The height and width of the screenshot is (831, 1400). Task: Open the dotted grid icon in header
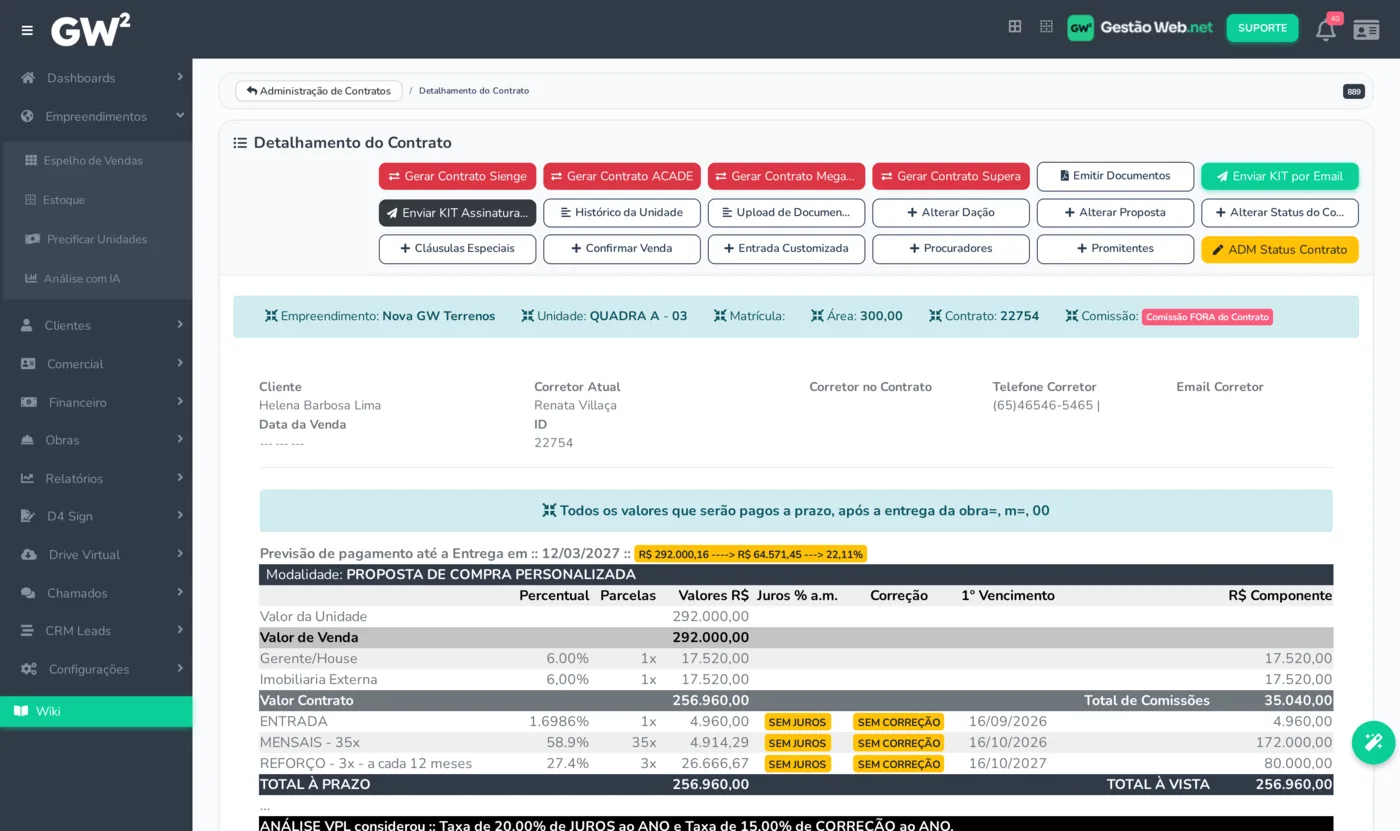click(x=1046, y=27)
